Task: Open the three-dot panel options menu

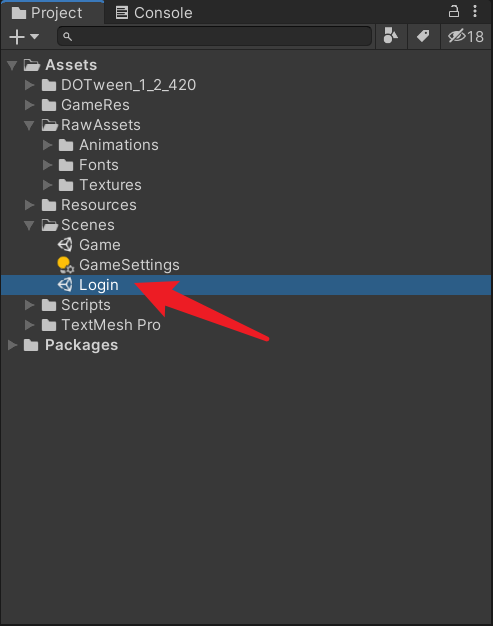Action: [x=475, y=11]
